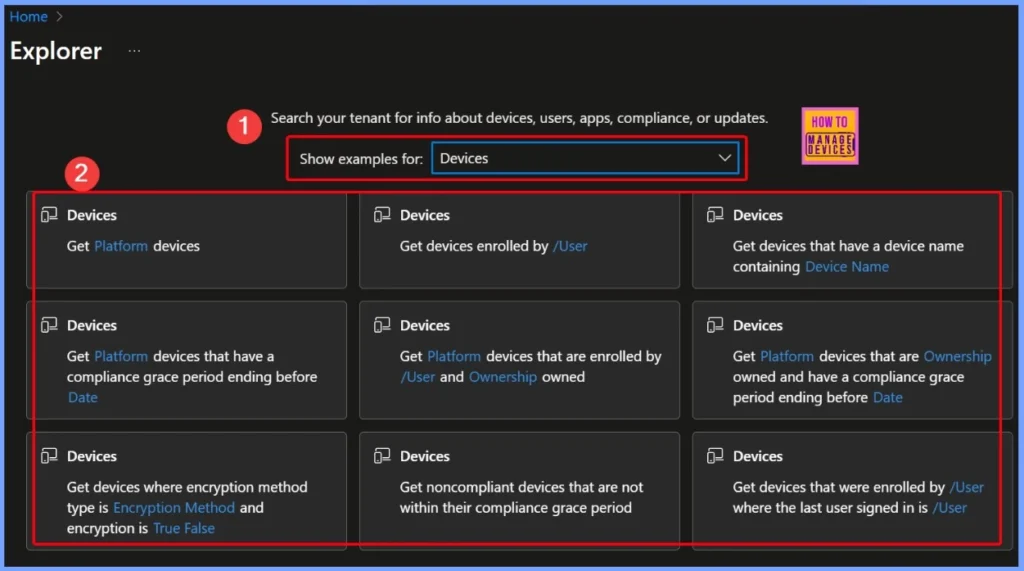Open the Show examples for Devices dropdown
1024x571 pixels.
click(584, 158)
